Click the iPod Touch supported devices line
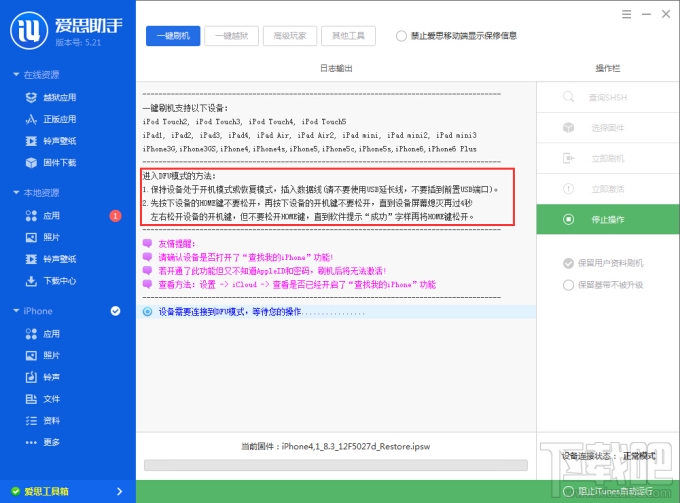The image size is (680, 503). point(244,121)
